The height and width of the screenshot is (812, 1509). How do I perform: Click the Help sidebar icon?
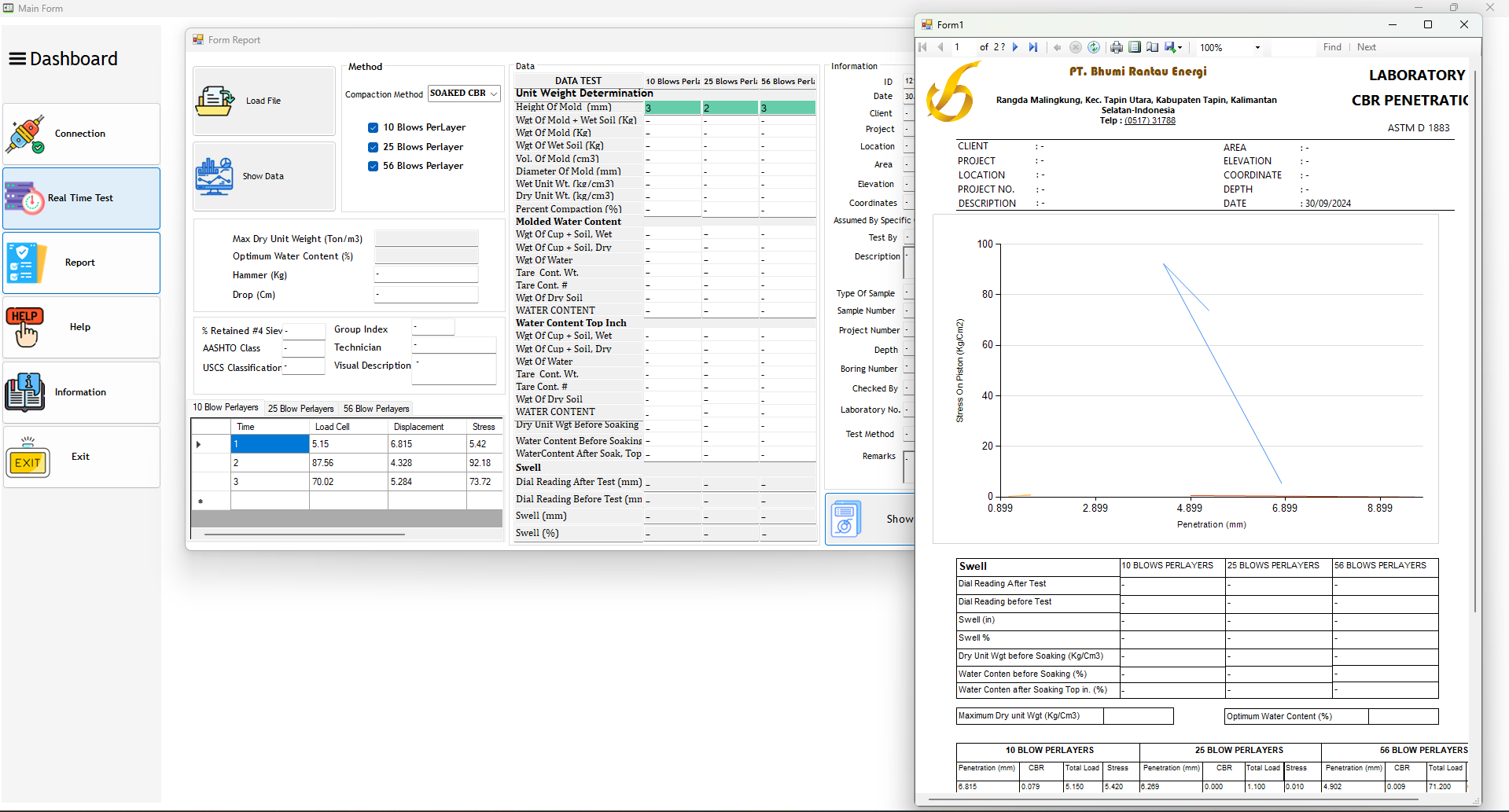point(24,327)
